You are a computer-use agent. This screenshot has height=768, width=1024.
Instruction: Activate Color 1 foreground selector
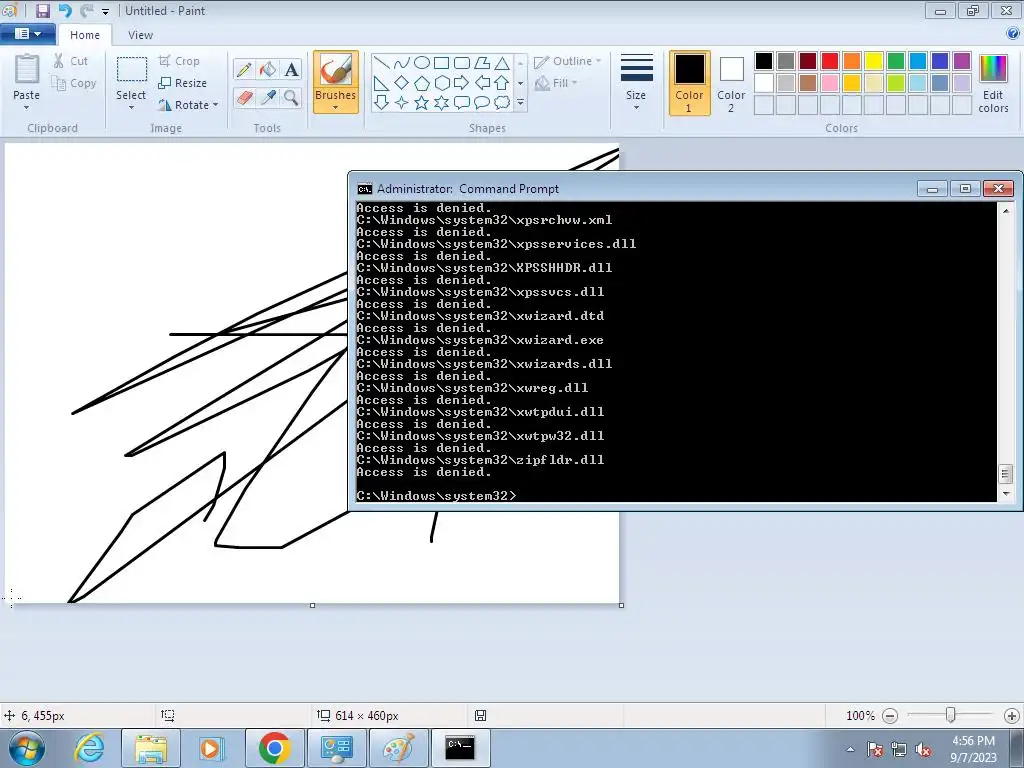pyautogui.click(x=690, y=84)
